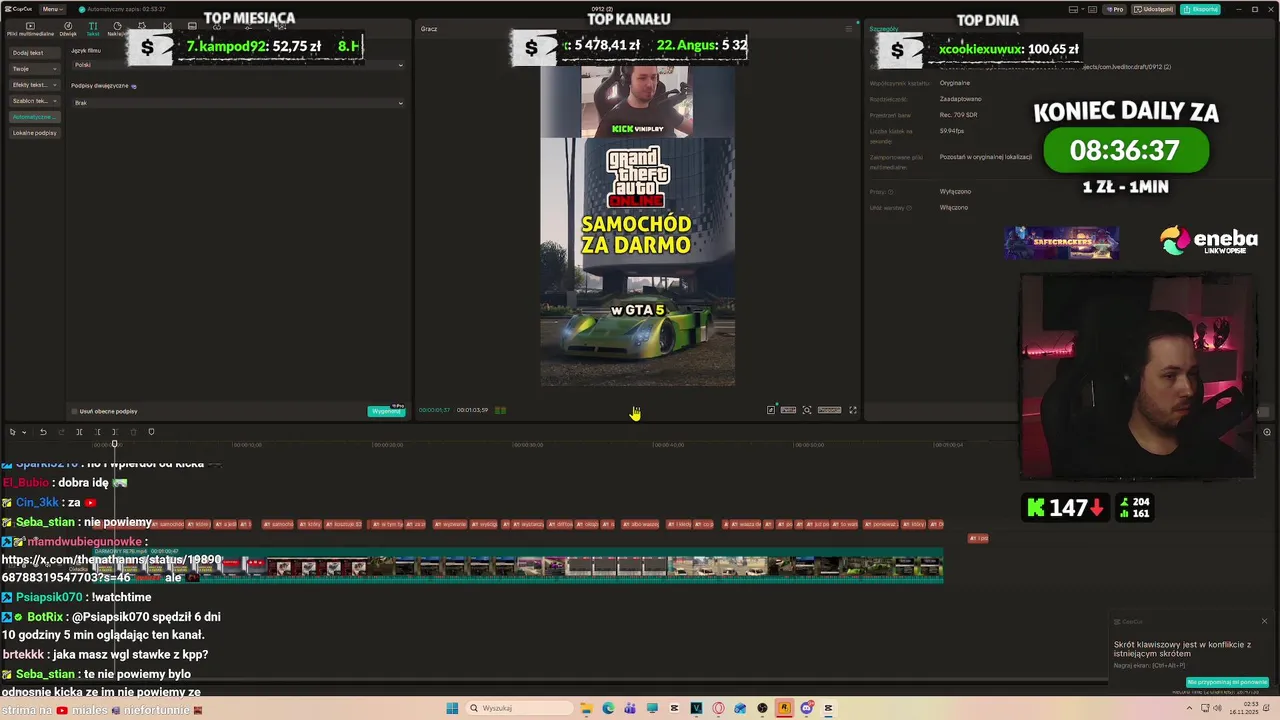Open the Podpisy dwujęzyczne Brak dropdown
This screenshot has height=720, width=1280.
[238, 103]
